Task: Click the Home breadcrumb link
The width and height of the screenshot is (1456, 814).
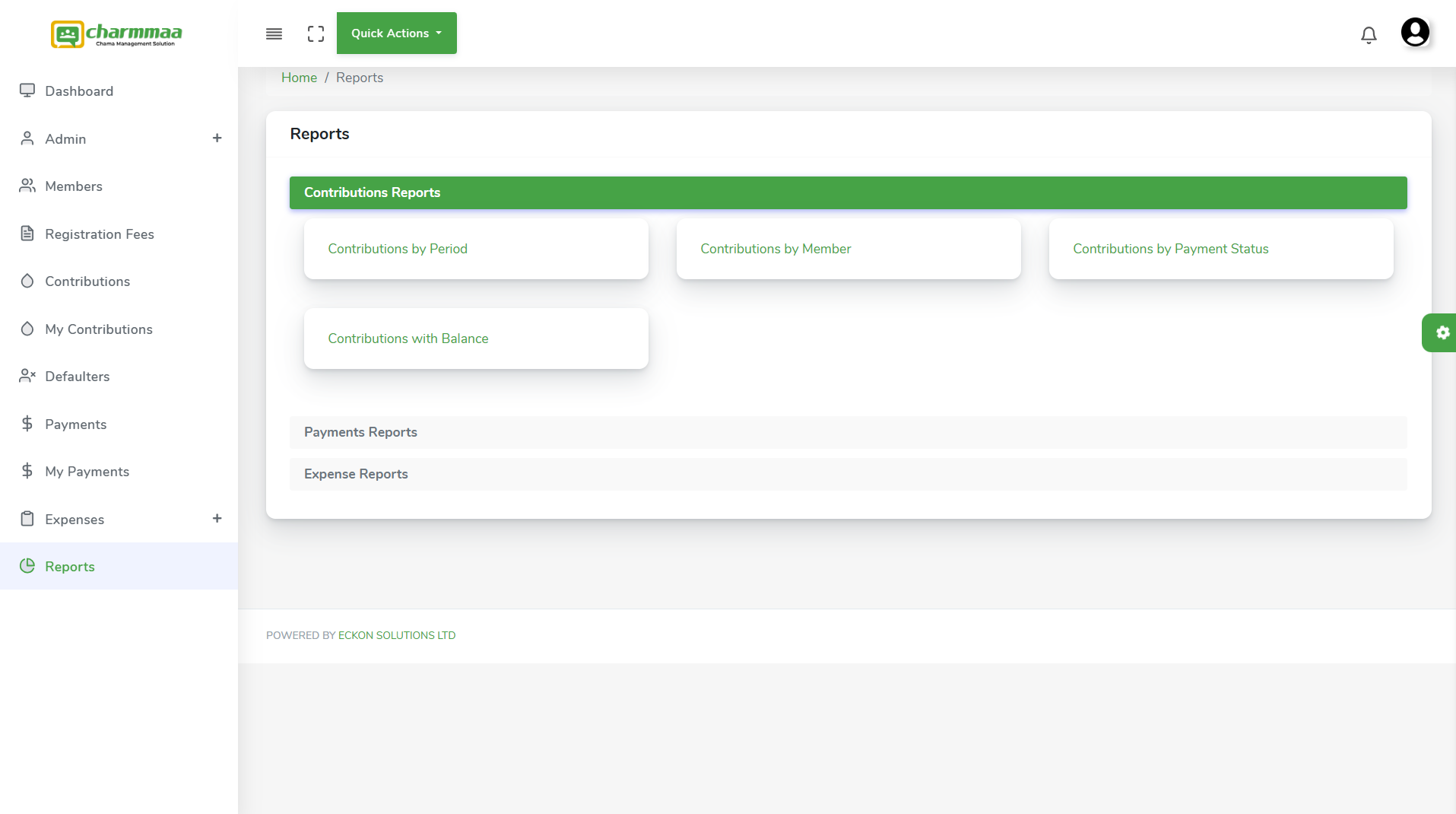Action: click(299, 78)
